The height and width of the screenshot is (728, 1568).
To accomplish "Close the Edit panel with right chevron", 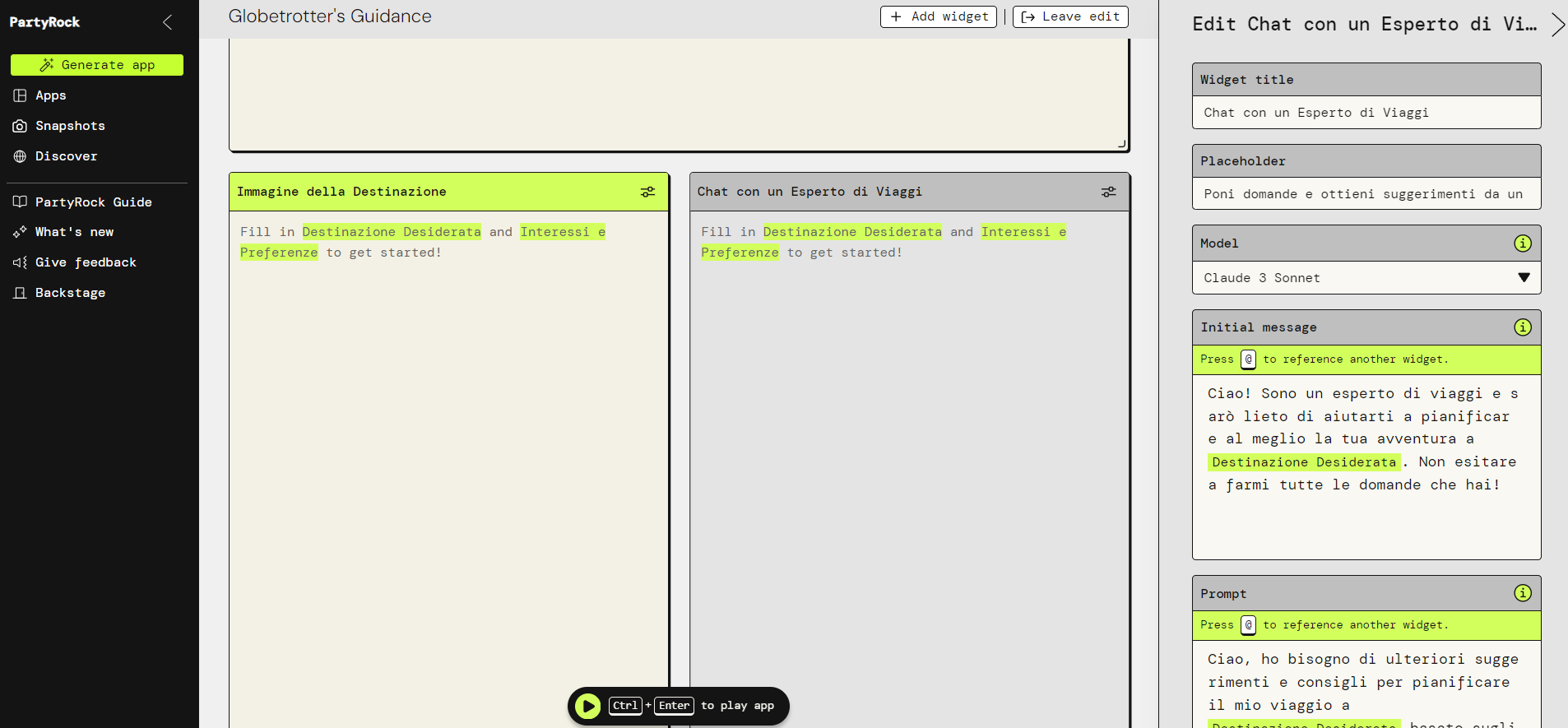I will [x=1557, y=25].
